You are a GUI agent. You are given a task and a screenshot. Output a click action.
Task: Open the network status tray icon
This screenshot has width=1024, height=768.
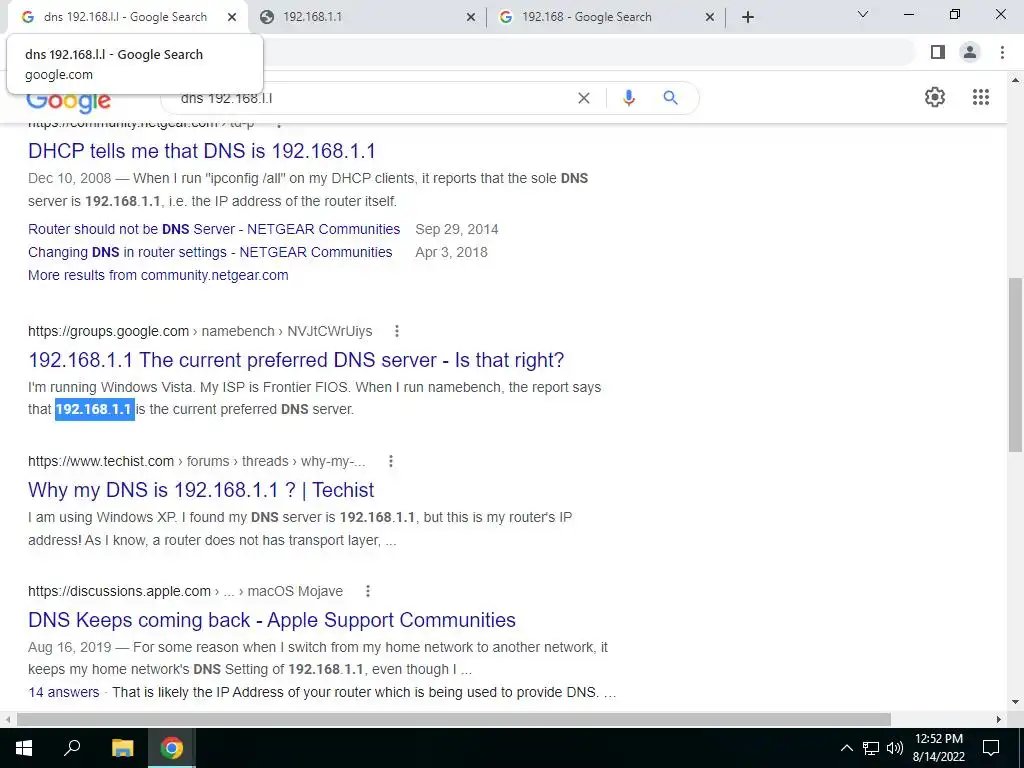tap(871, 748)
